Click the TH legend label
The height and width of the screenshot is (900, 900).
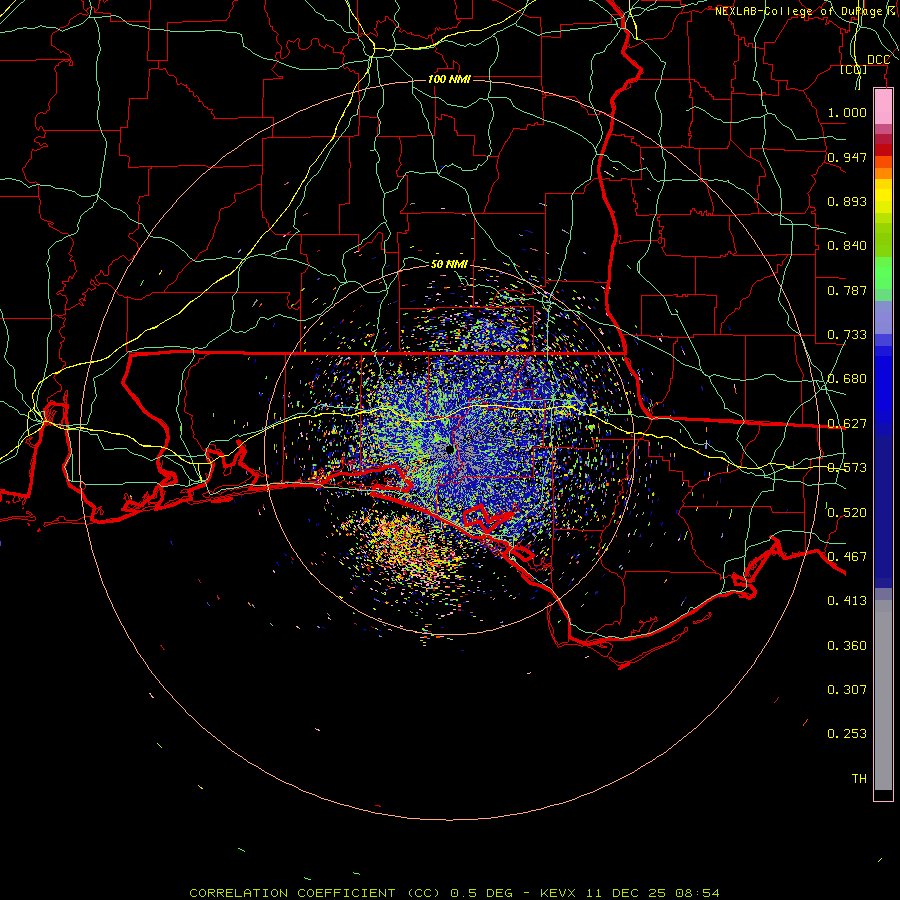point(859,779)
